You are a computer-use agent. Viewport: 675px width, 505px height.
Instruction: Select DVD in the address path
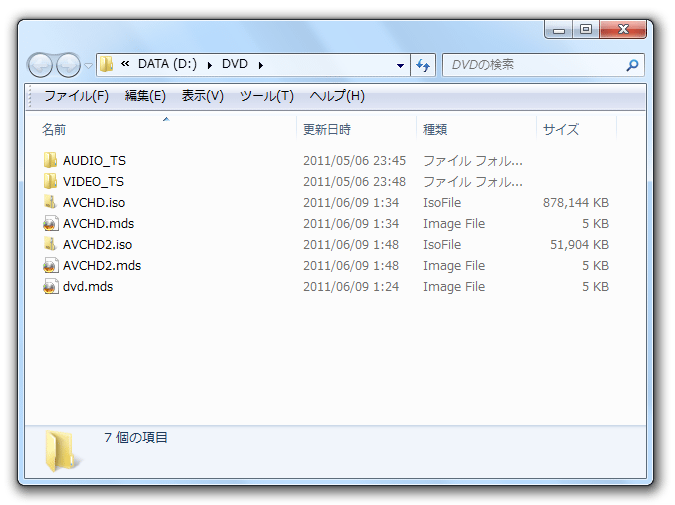[235, 64]
